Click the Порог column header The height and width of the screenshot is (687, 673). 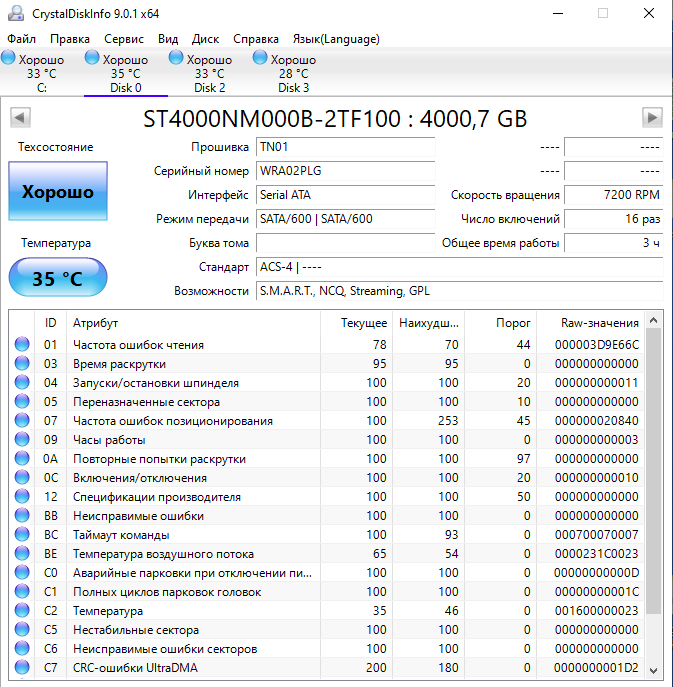tap(500, 323)
